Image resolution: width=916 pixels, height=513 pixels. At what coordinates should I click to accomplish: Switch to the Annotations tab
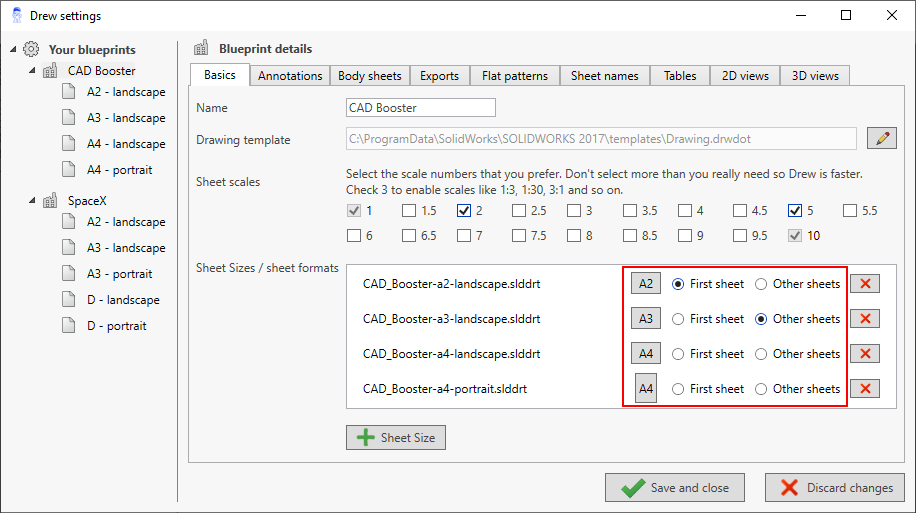click(x=290, y=76)
